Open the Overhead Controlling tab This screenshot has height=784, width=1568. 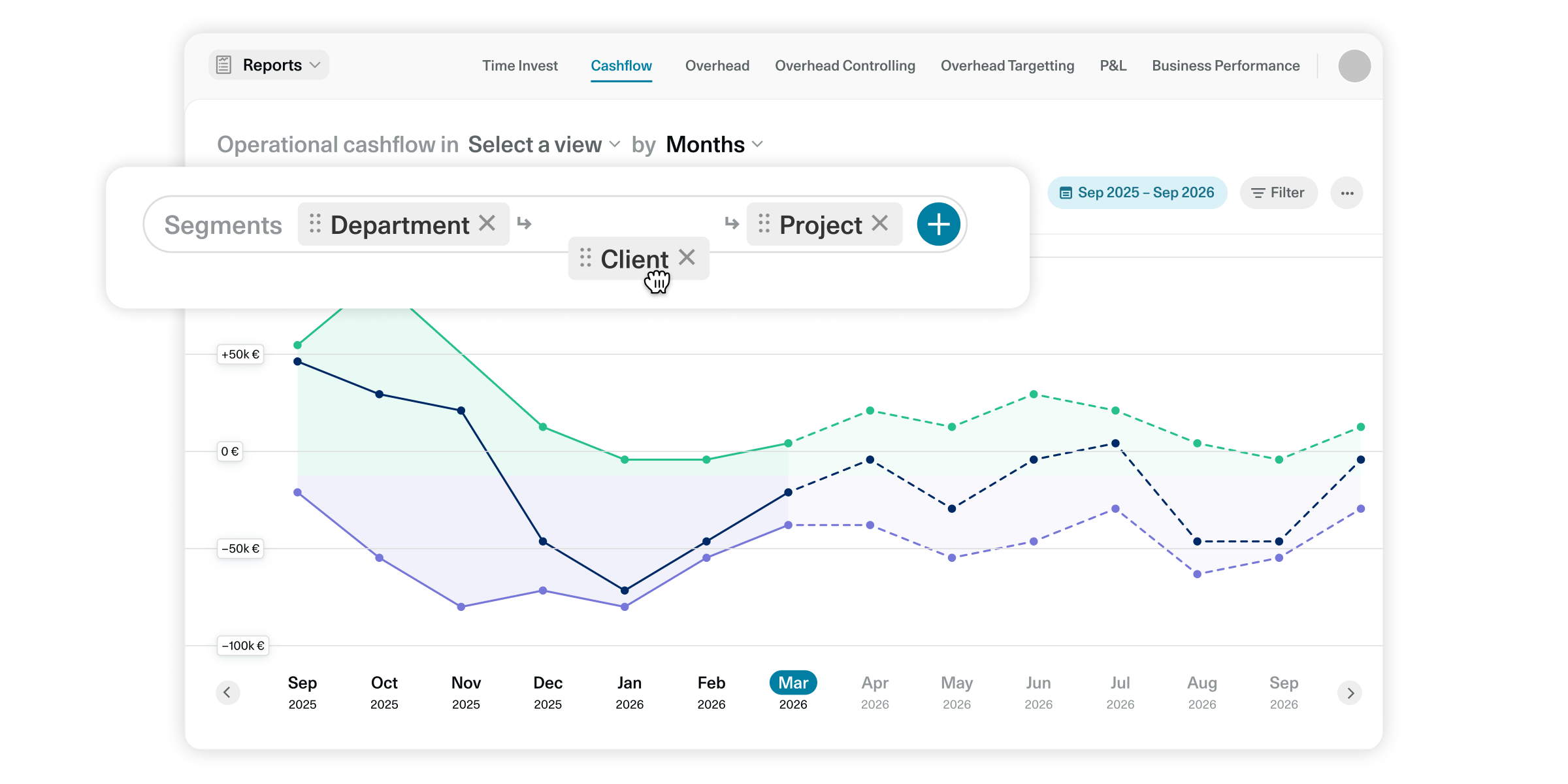point(844,66)
